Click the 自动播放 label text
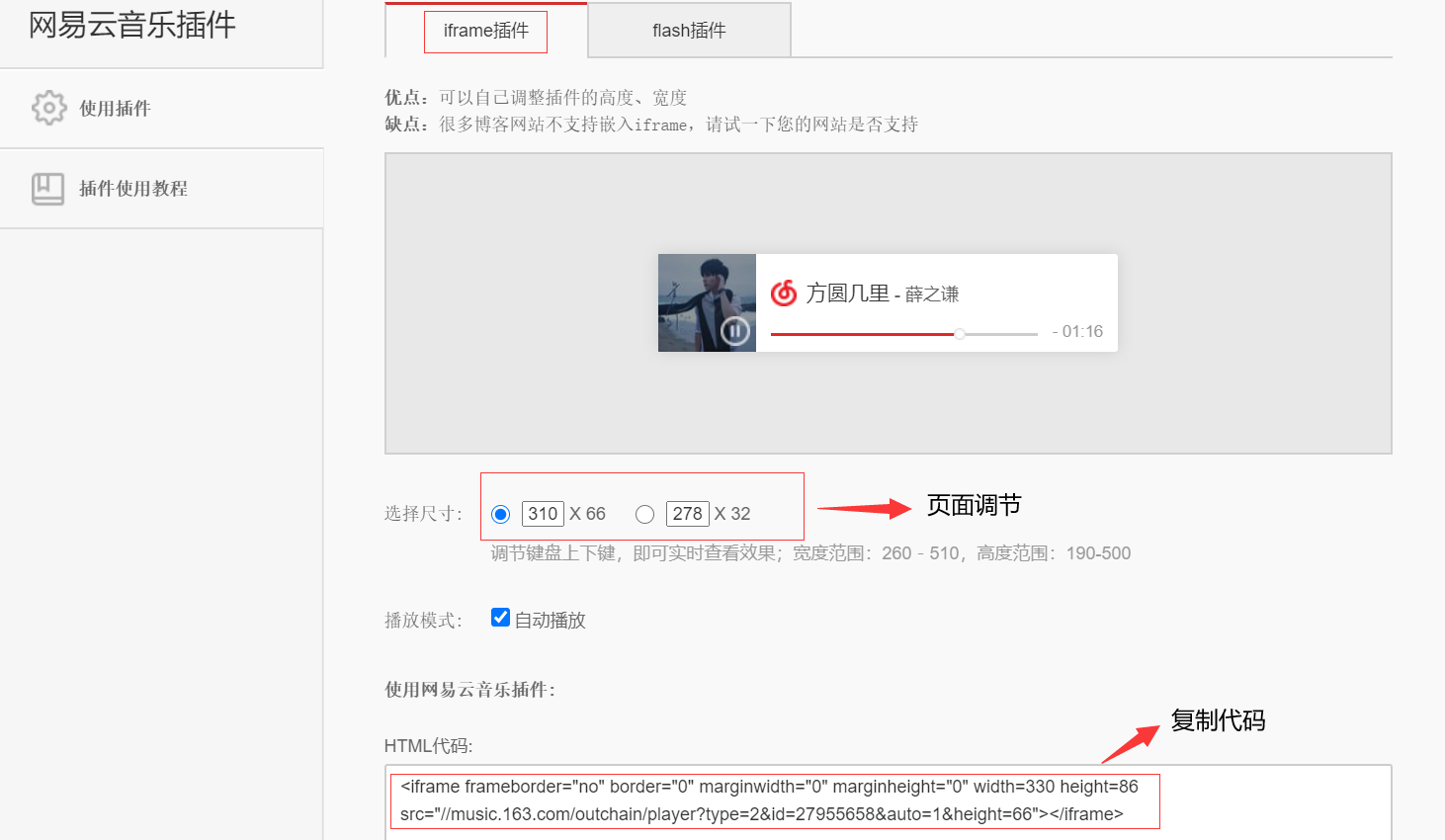This screenshot has width=1445, height=840. click(x=551, y=621)
